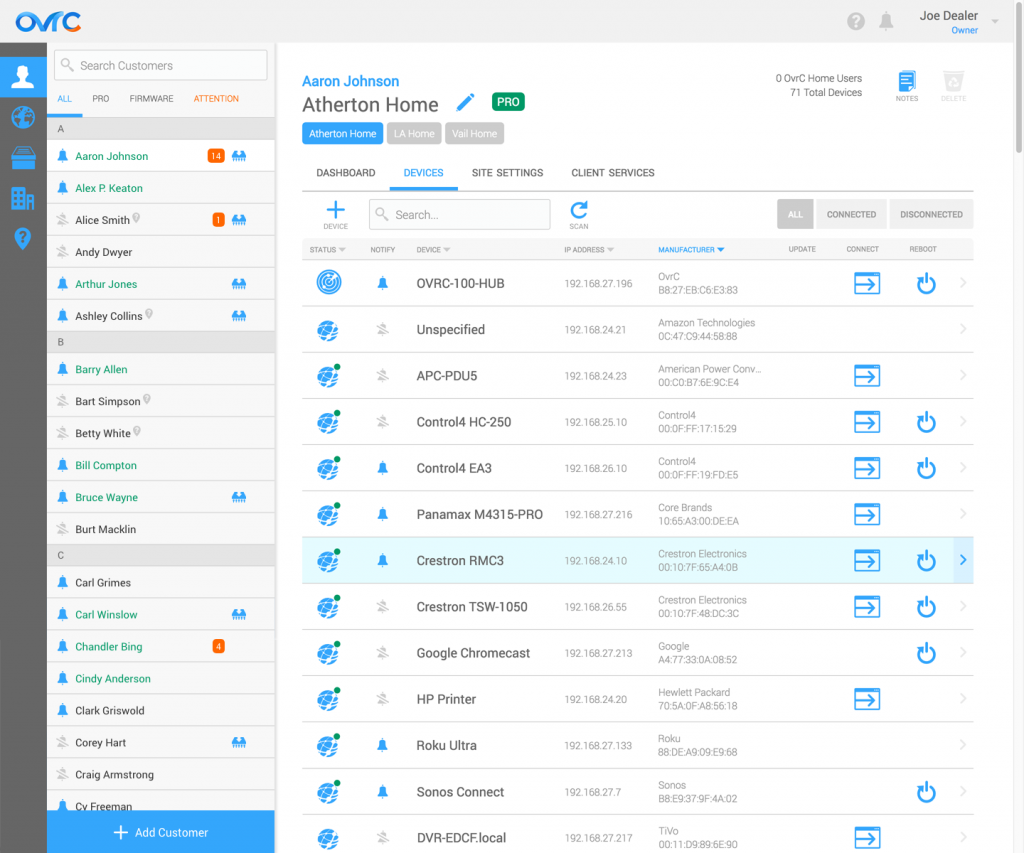Open the help location pin icon in sidebar
1024x853 pixels.
pos(23,238)
